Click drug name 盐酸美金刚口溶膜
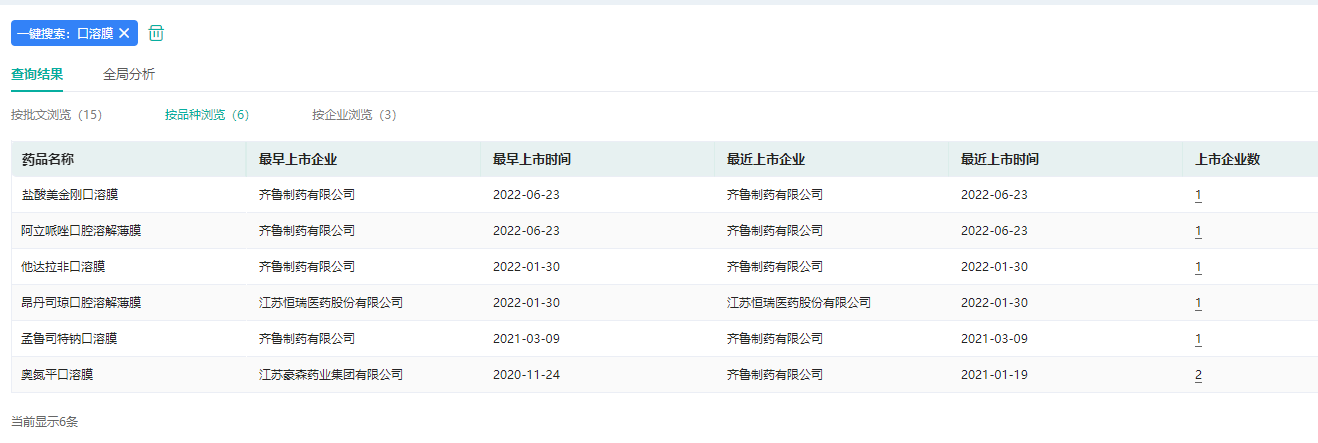The image size is (1318, 443). pyautogui.click(x=70, y=195)
